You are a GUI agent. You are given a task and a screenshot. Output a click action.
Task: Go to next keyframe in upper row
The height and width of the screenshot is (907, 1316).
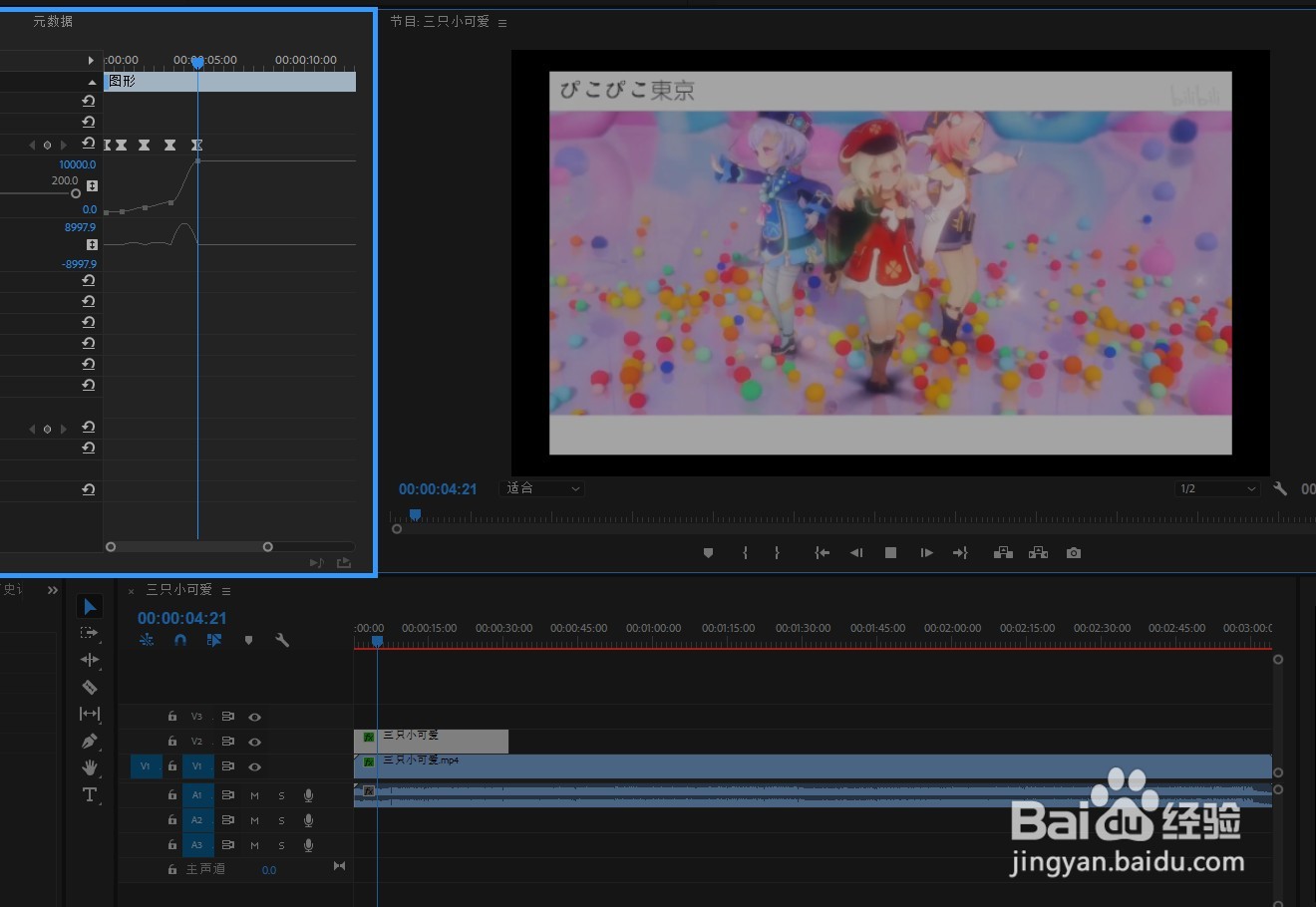pos(63,146)
